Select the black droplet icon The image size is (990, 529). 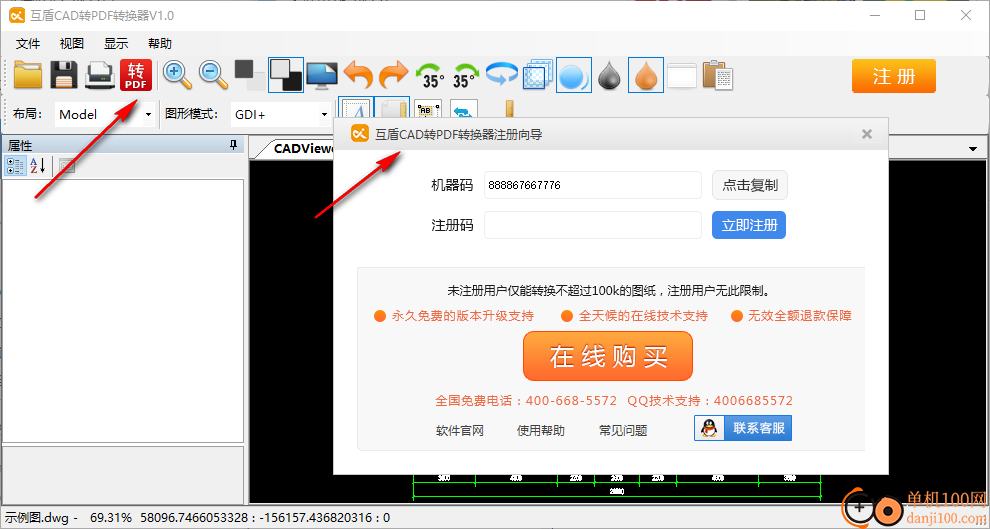coord(610,75)
